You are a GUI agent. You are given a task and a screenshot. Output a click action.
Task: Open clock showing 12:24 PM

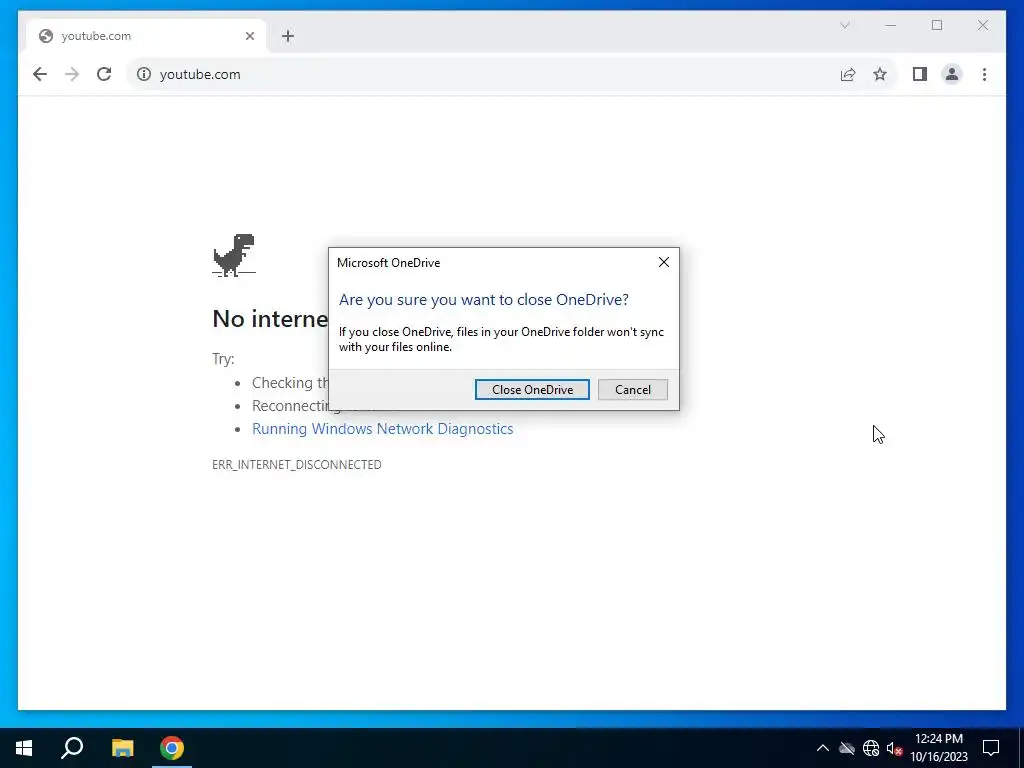pos(939,748)
